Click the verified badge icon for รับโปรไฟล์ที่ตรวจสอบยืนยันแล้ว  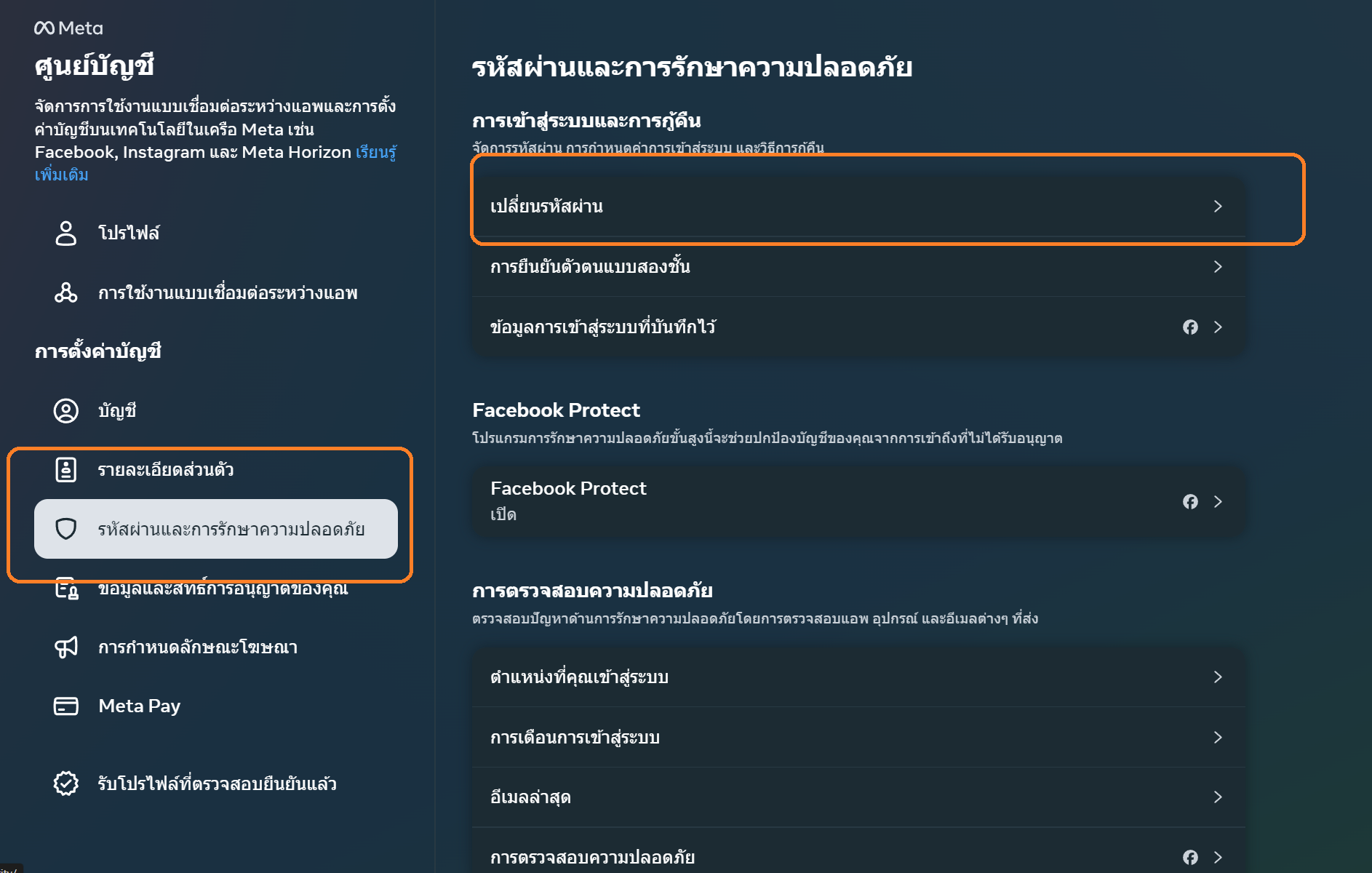click(x=66, y=784)
